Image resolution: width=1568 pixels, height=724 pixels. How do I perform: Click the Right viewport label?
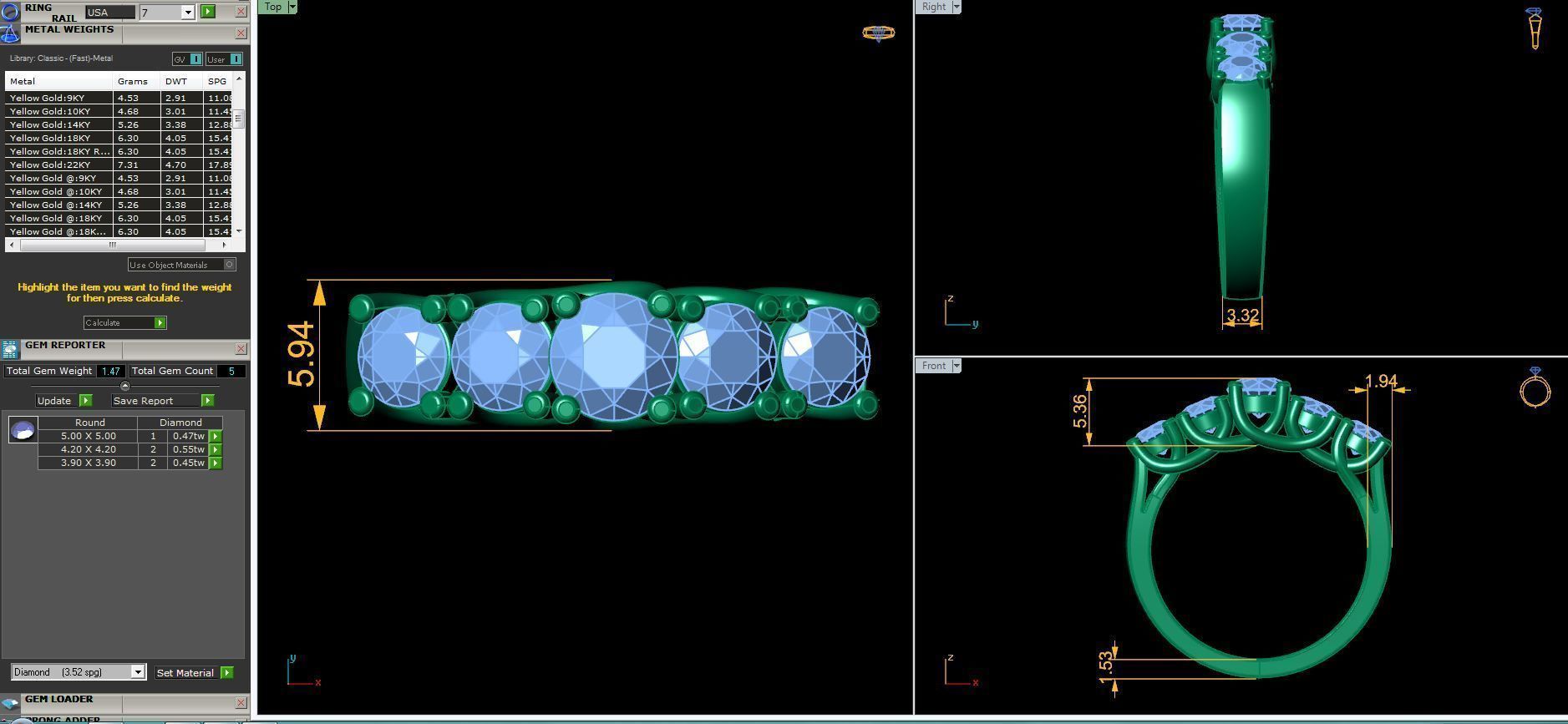[x=934, y=7]
